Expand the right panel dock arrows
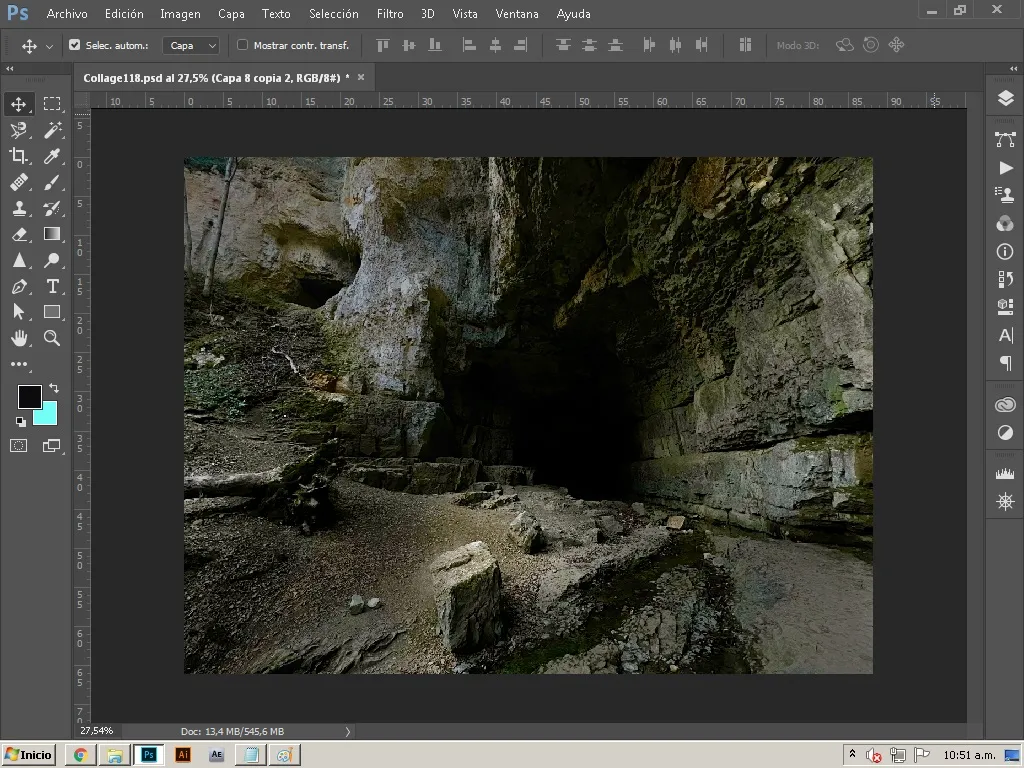Viewport: 1024px width, 768px height. coord(1013,69)
